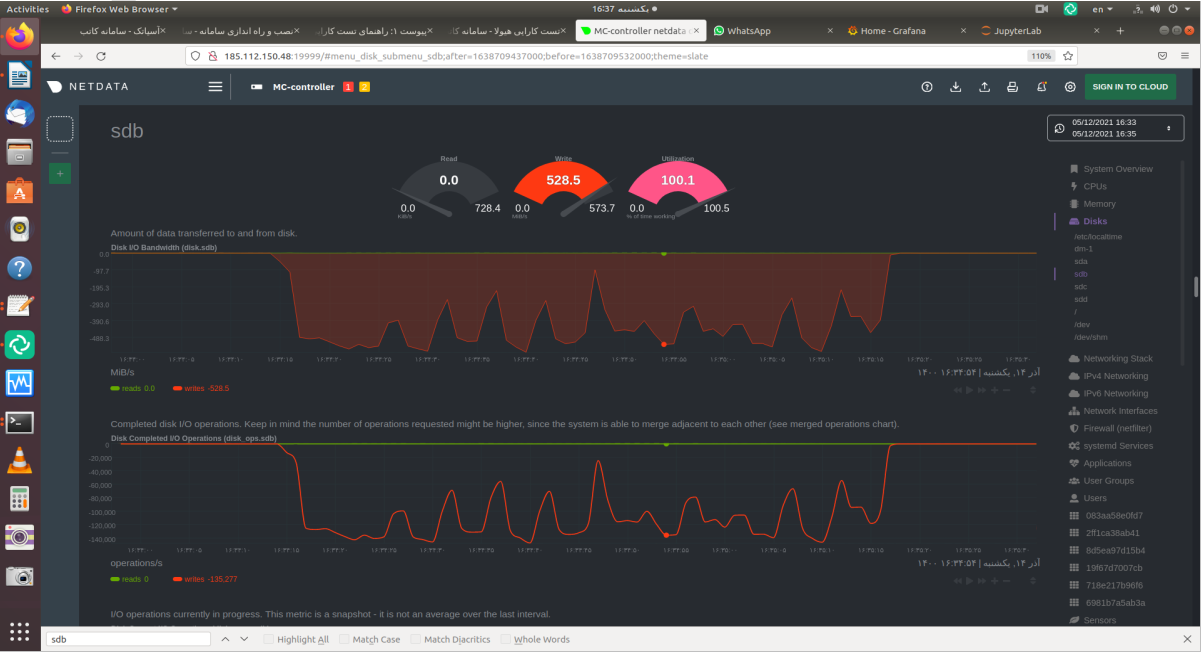Click the green plus add-space button
This screenshot has width=1201, height=653.
click(x=60, y=174)
